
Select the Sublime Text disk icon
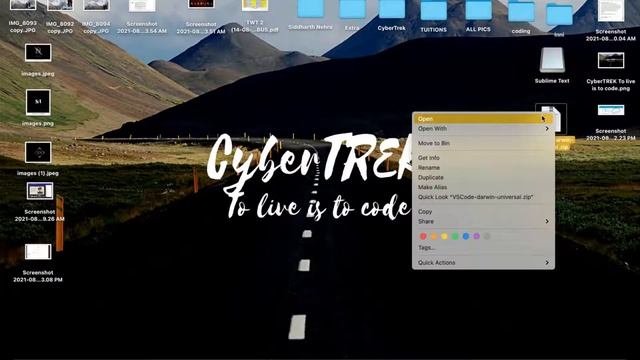552,60
